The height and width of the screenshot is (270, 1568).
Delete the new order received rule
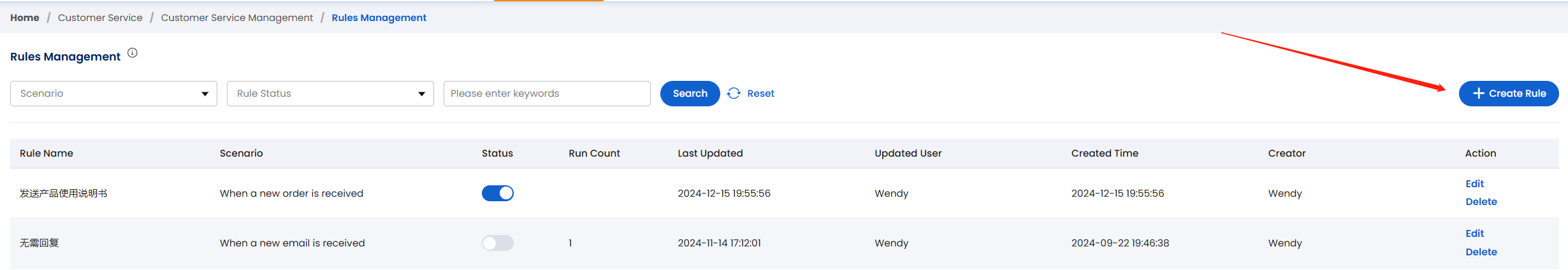pos(1481,202)
